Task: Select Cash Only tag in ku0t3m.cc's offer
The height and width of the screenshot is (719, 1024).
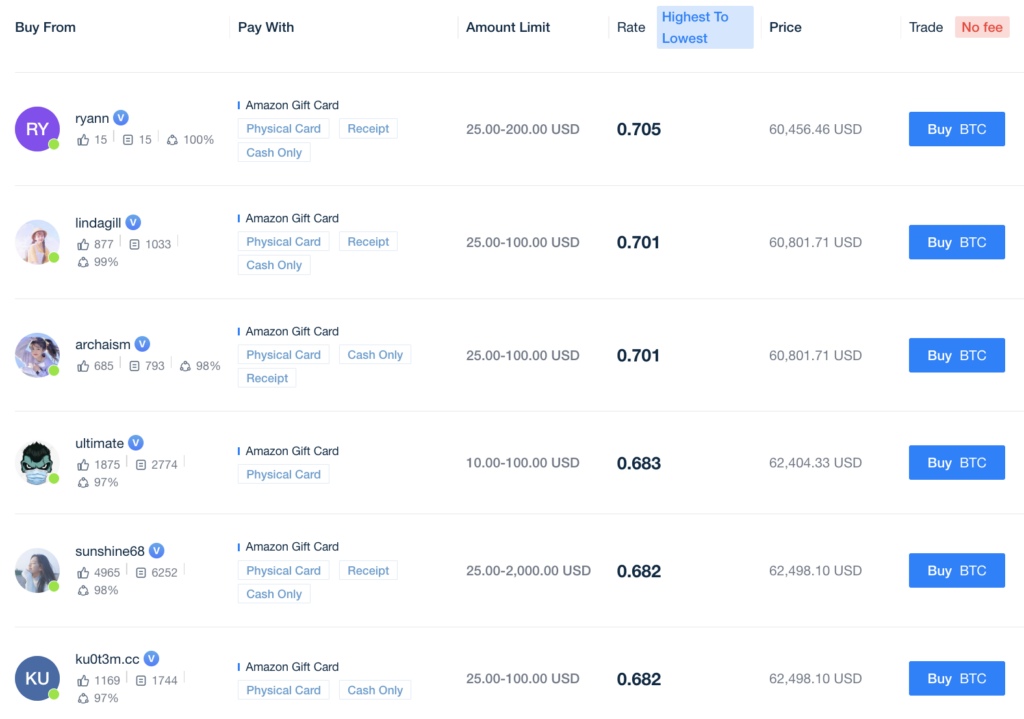Action: coord(375,690)
